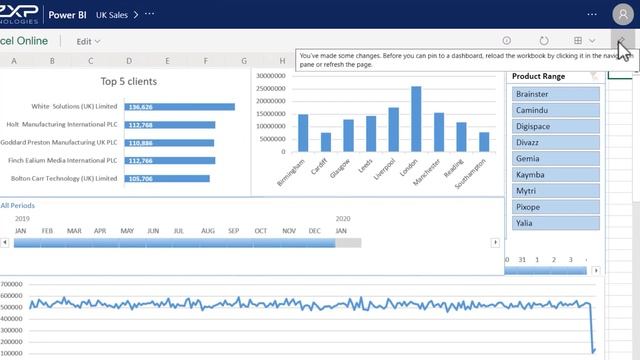Select Mytri in Product Range slicer
The width and height of the screenshot is (640, 360).
[x=556, y=191]
